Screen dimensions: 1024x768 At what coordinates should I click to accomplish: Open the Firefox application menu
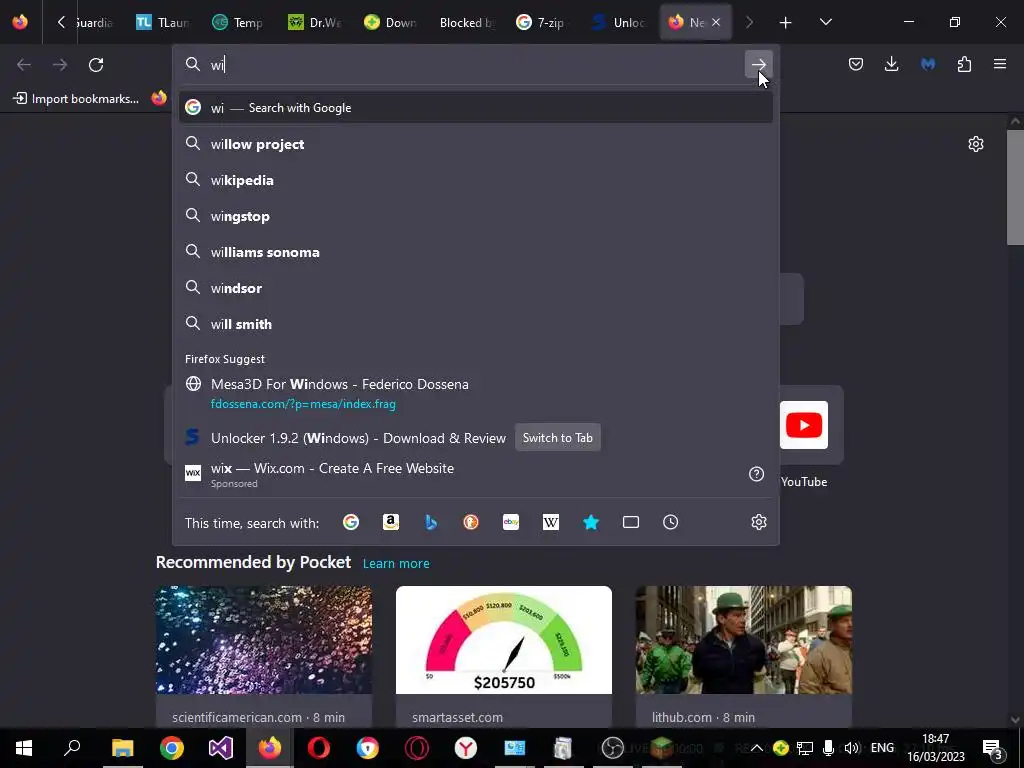[1000, 64]
